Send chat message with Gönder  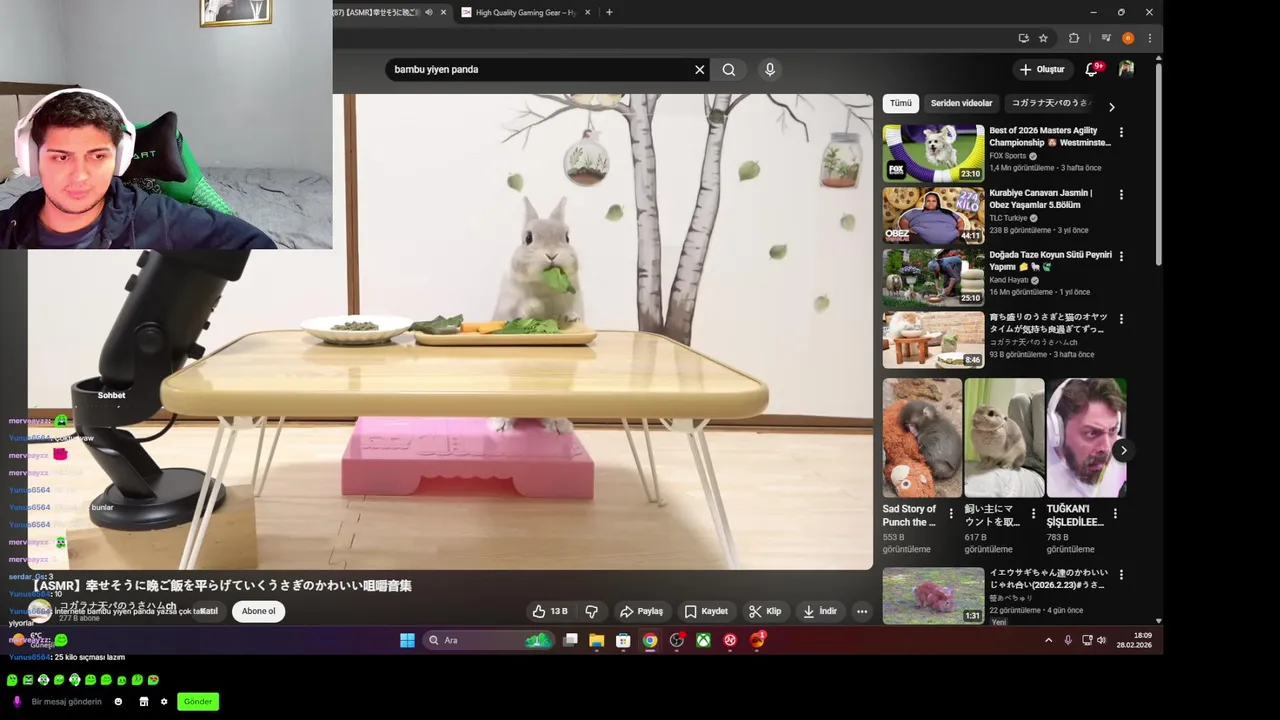[x=198, y=702]
